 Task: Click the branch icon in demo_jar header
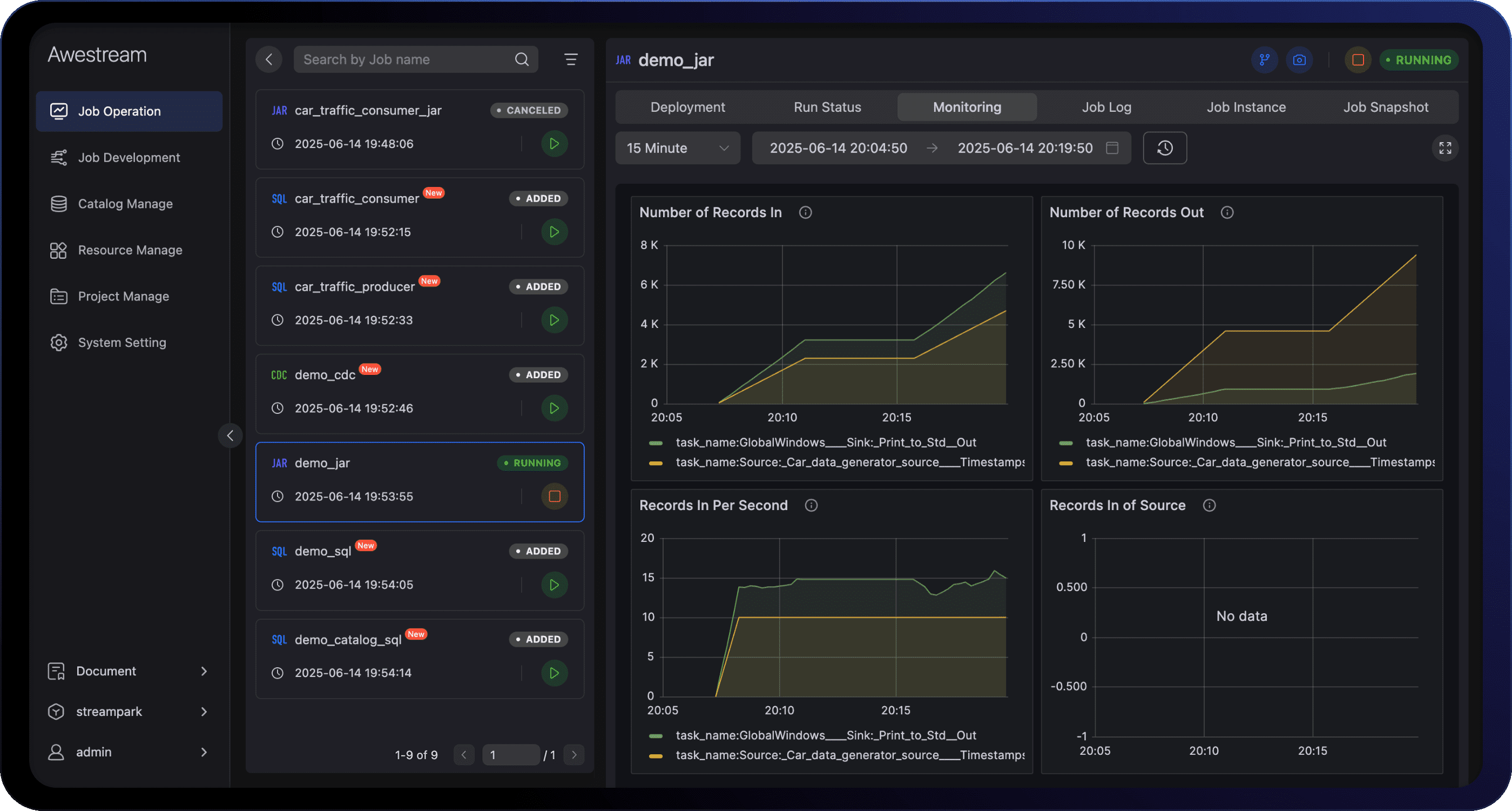(x=1264, y=60)
